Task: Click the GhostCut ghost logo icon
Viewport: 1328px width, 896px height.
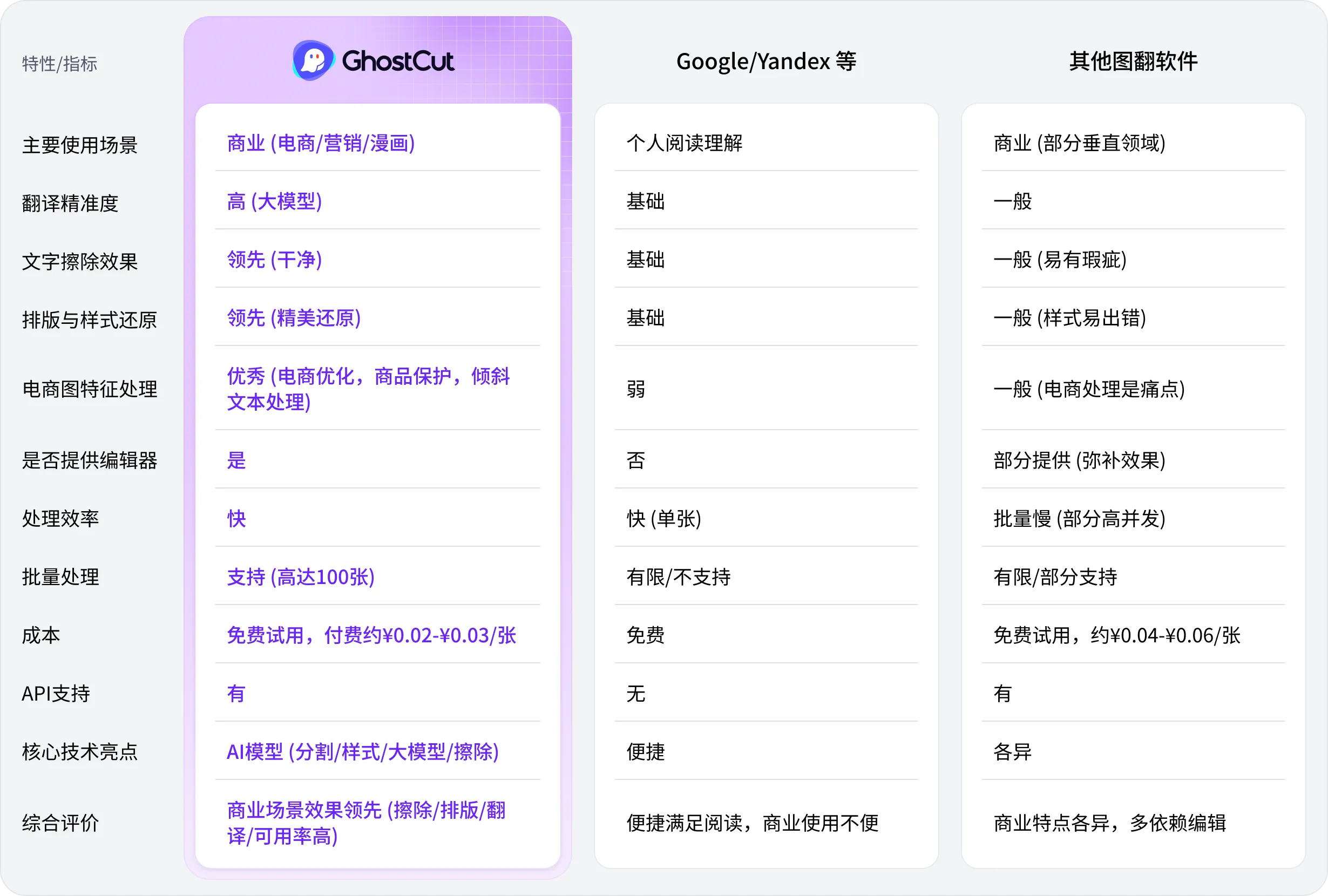Action: [x=313, y=60]
